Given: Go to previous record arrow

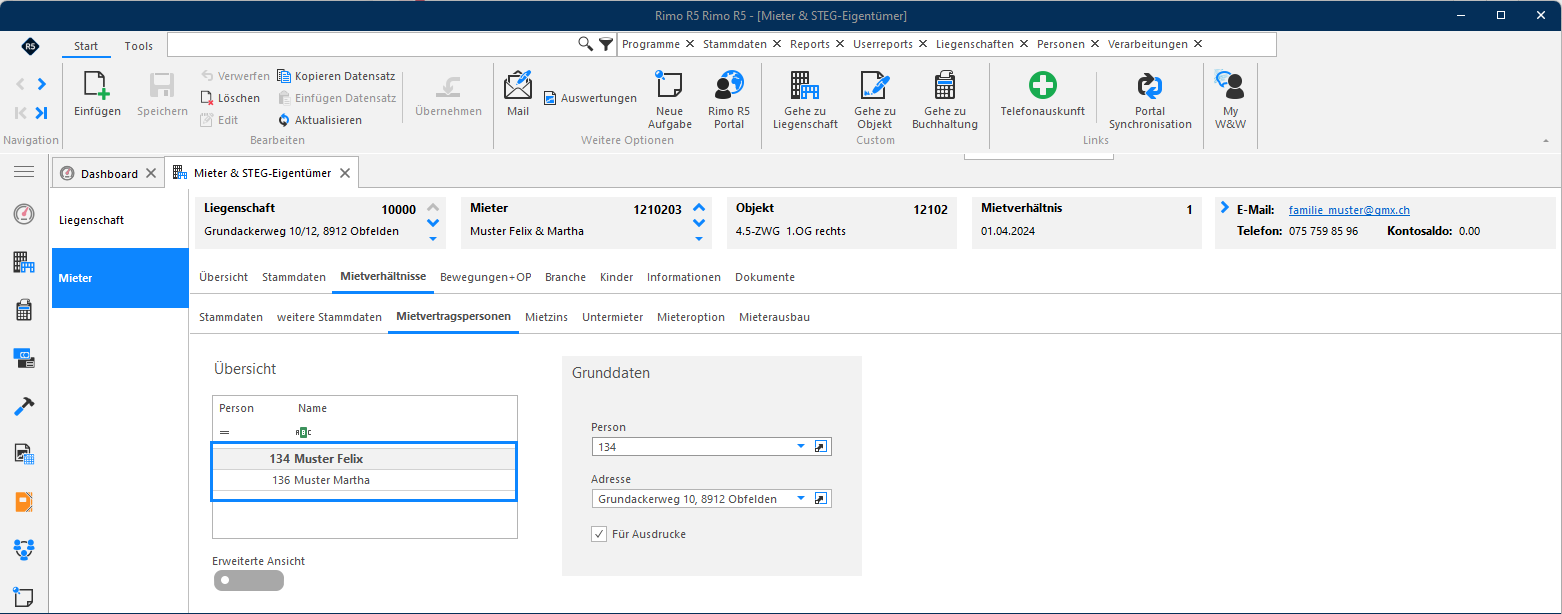Looking at the screenshot, I should pyautogui.click(x=20, y=84).
